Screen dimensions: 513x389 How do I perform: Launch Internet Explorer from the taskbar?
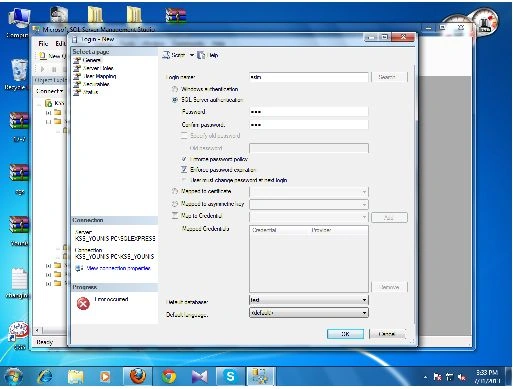[45, 377]
